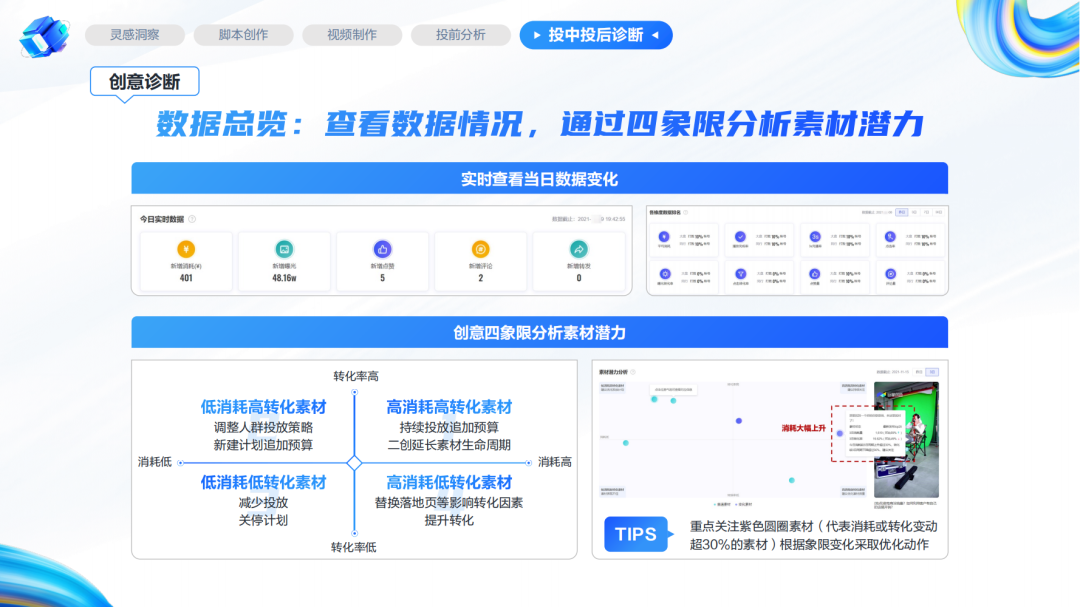This screenshot has height=607, width=1080.
Task: Click the orange 新增评论 comment icon
Action: [480, 249]
